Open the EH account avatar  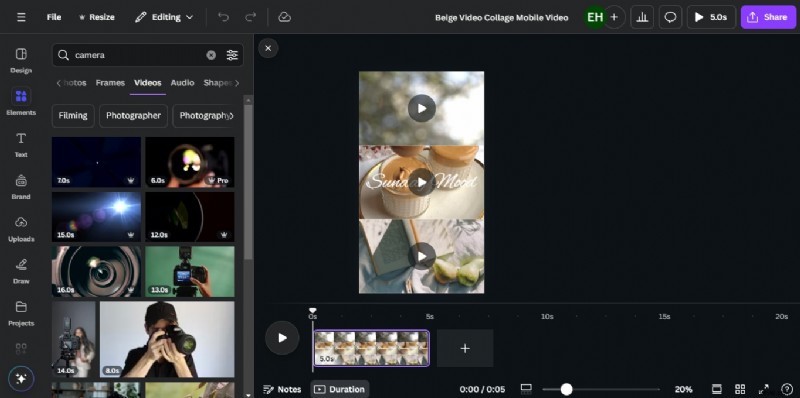coord(595,17)
